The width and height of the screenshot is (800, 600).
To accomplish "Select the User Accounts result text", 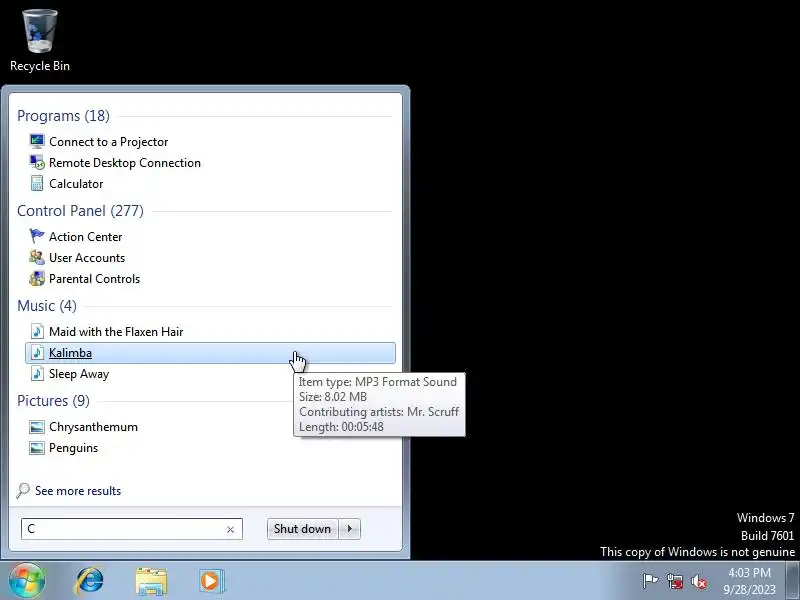I will click(x=87, y=257).
